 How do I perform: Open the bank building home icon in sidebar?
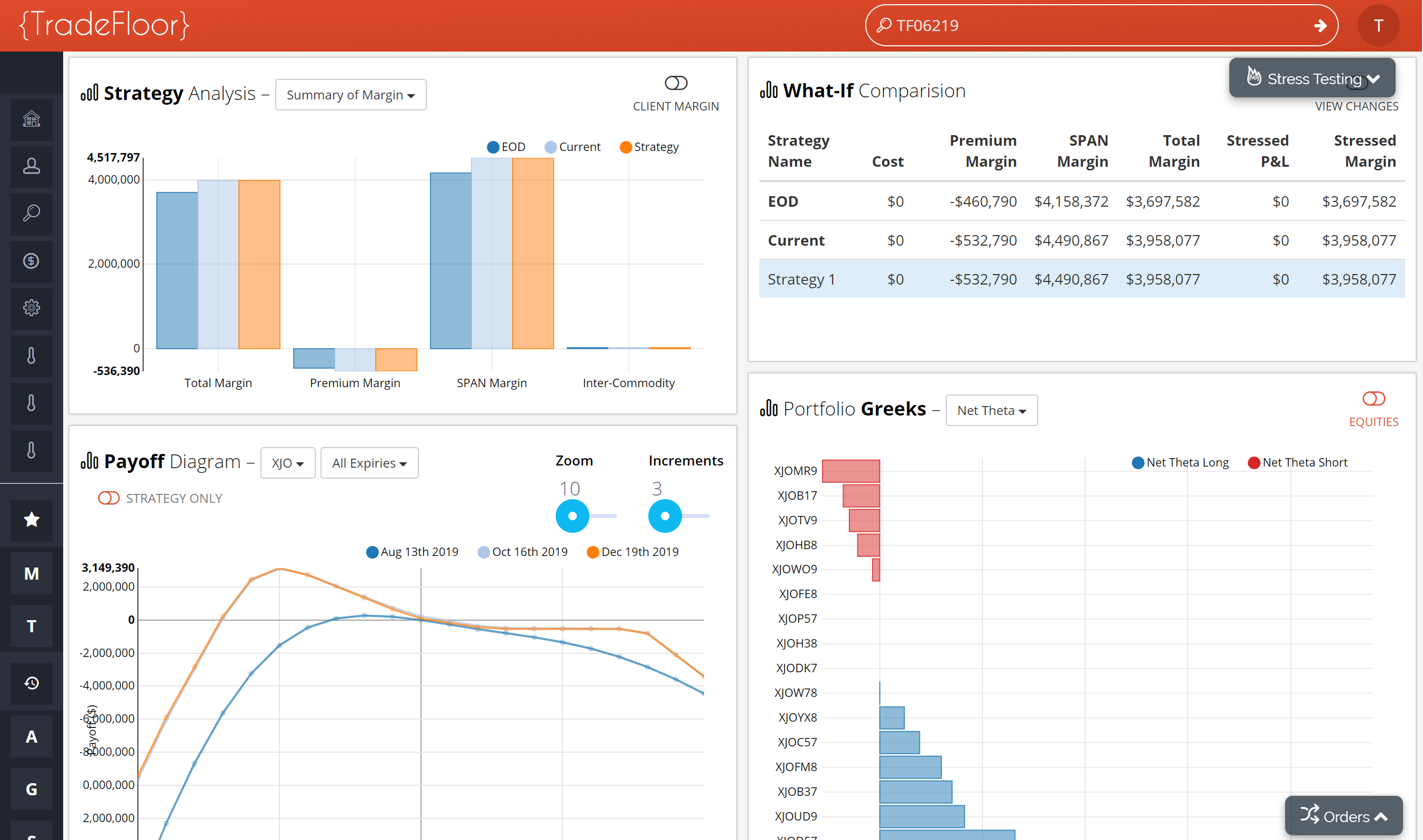coord(31,119)
